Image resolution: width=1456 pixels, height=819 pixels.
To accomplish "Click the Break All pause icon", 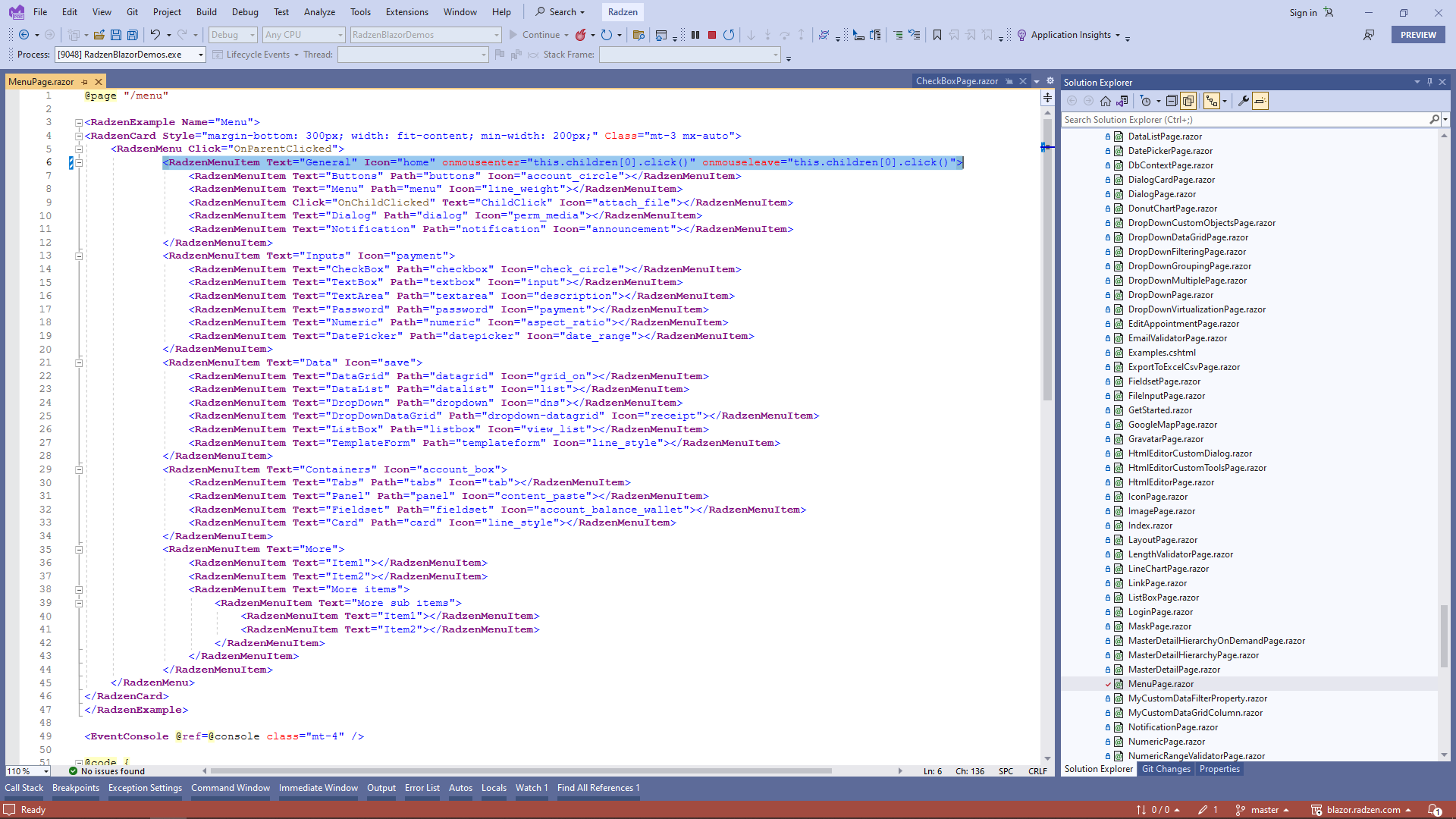I will coord(695,35).
